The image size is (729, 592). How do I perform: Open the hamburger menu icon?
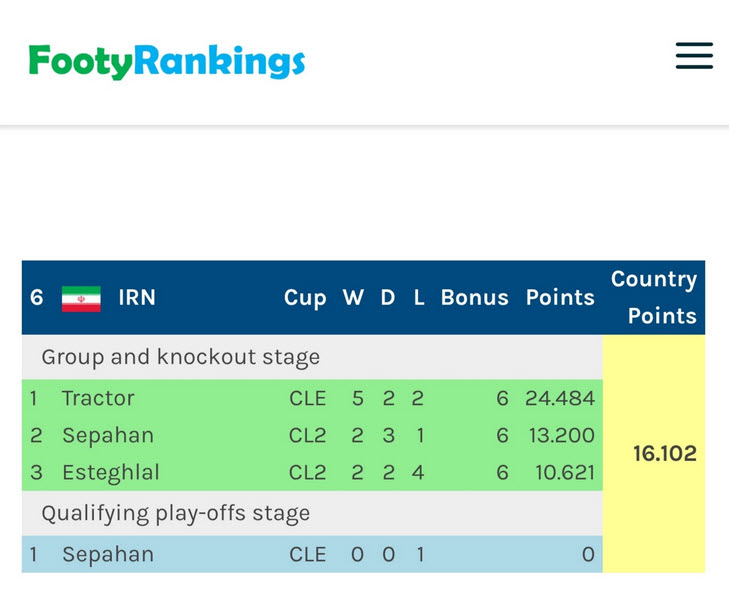point(694,56)
